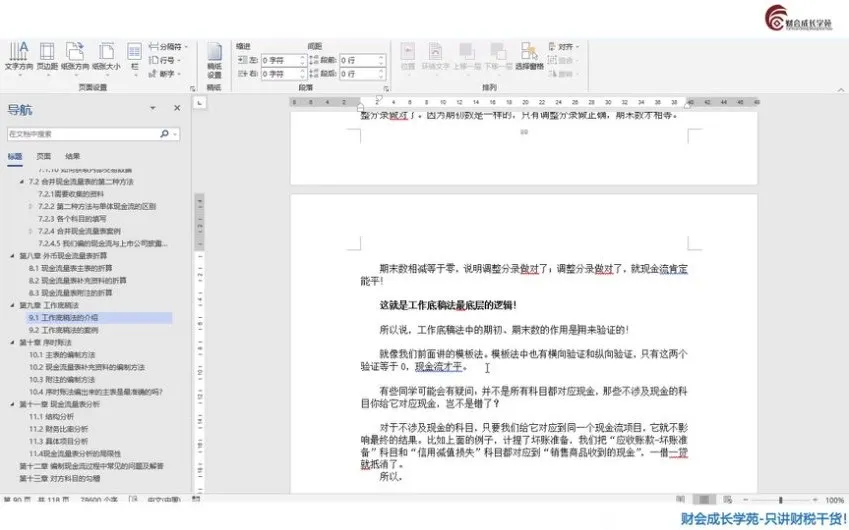Viewport: 849px width, 530px height.
Task: Switch to the 结果 tab in navigation
Action: [73, 156]
